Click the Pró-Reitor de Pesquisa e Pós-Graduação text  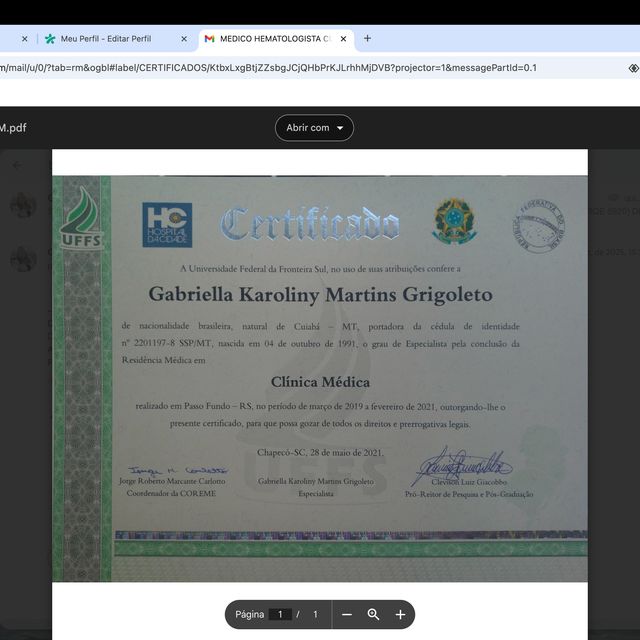[469, 494]
